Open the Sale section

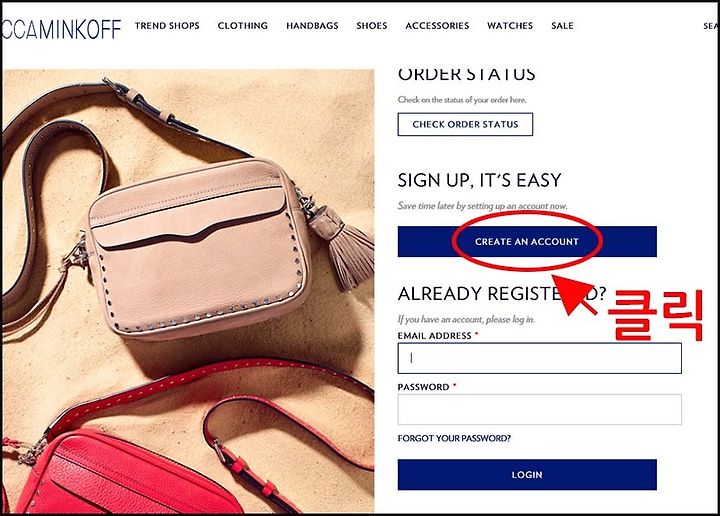(562, 26)
